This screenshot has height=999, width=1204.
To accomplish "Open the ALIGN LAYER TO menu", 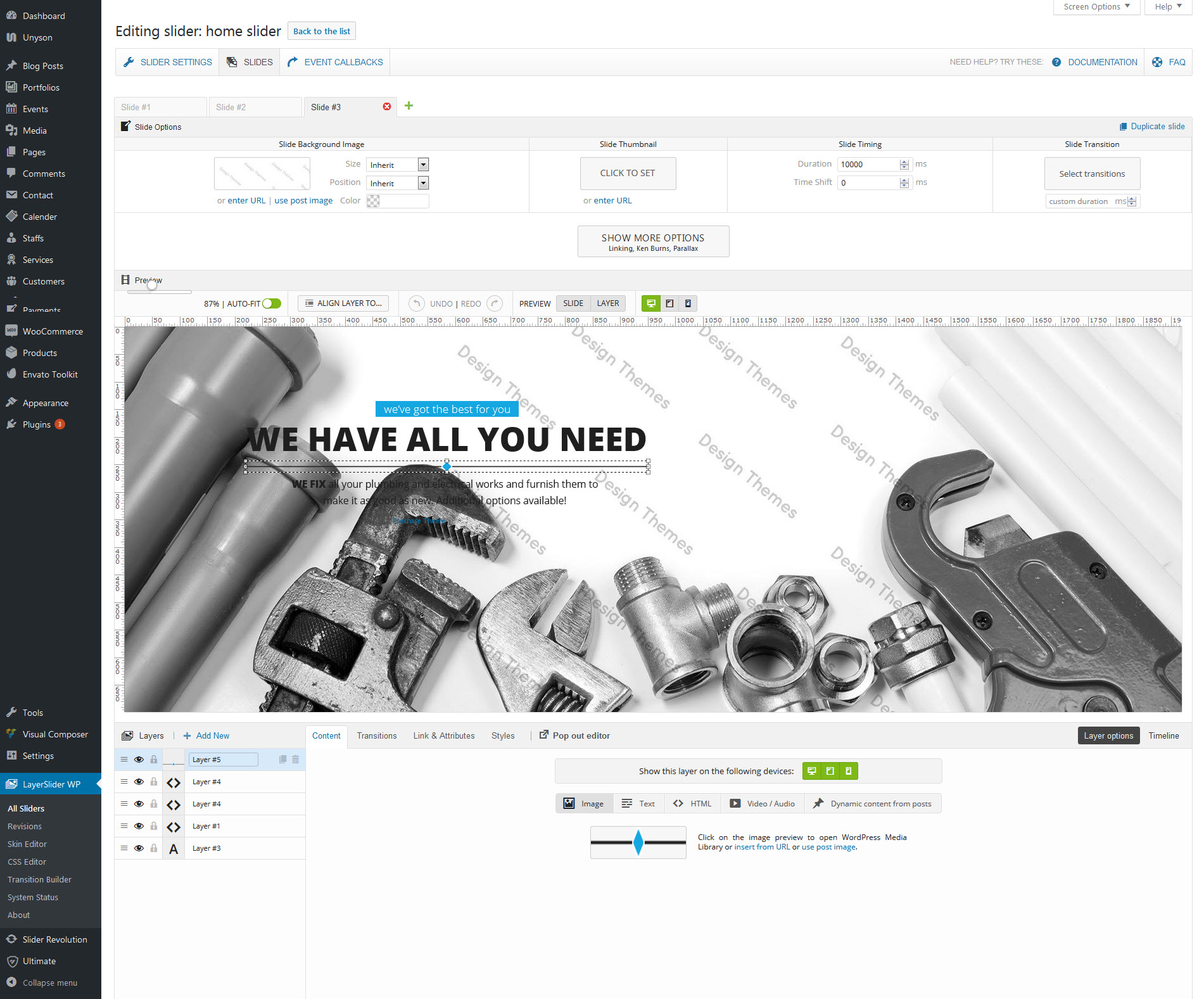I will [343, 303].
